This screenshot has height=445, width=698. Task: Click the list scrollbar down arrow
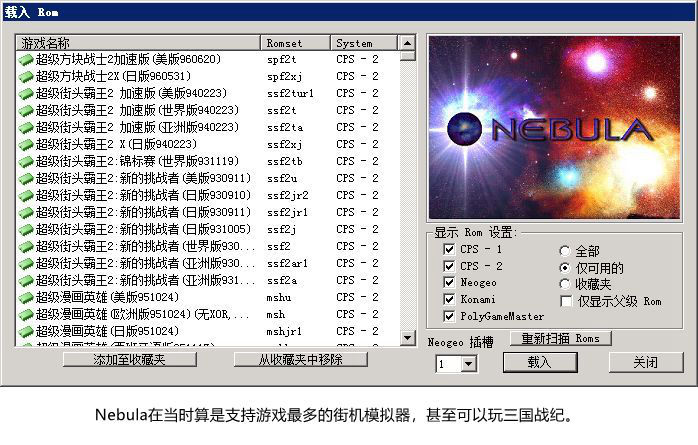[407, 338]
